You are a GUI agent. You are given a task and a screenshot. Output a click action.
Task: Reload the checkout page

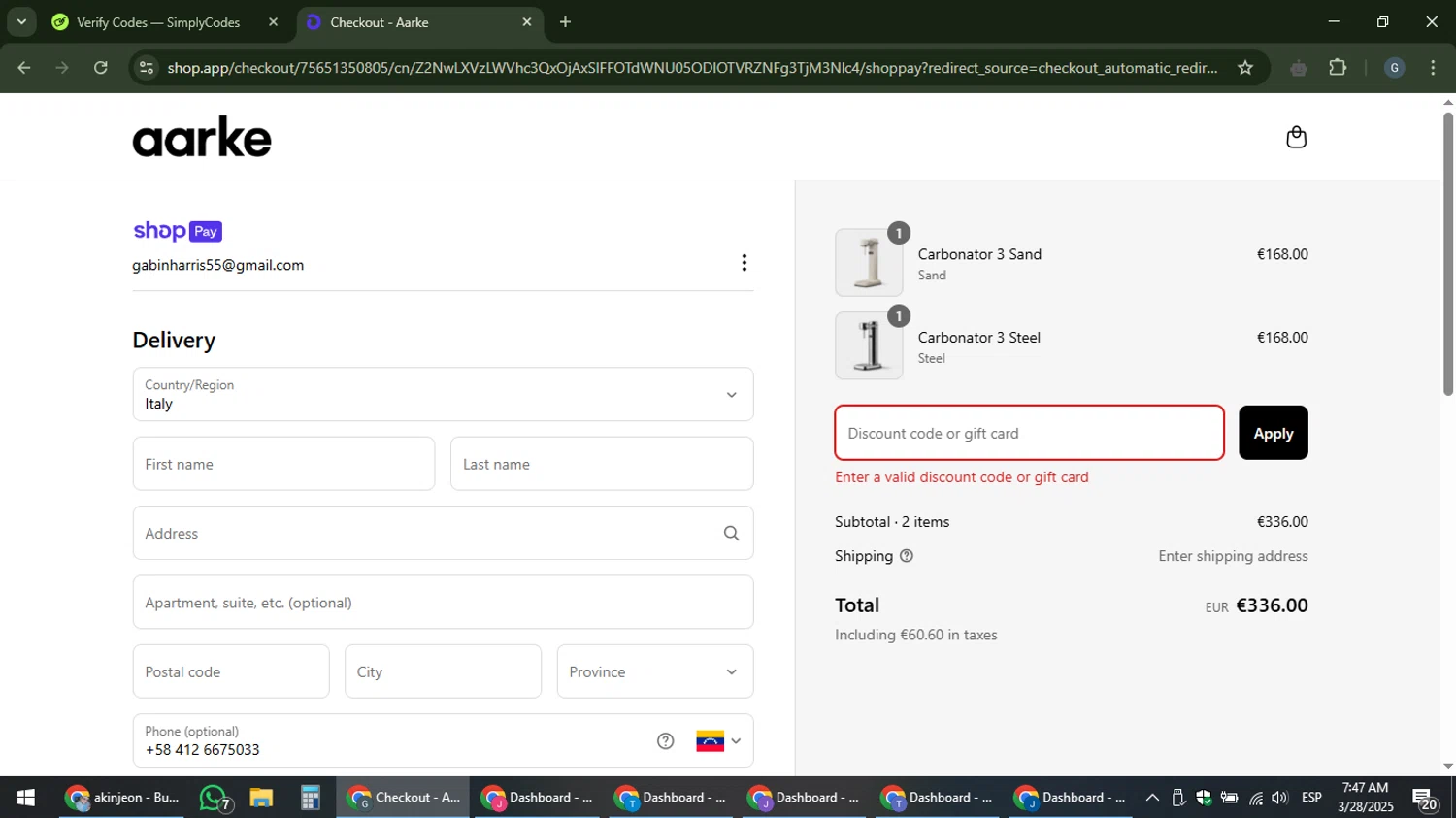tap(101, 68)
